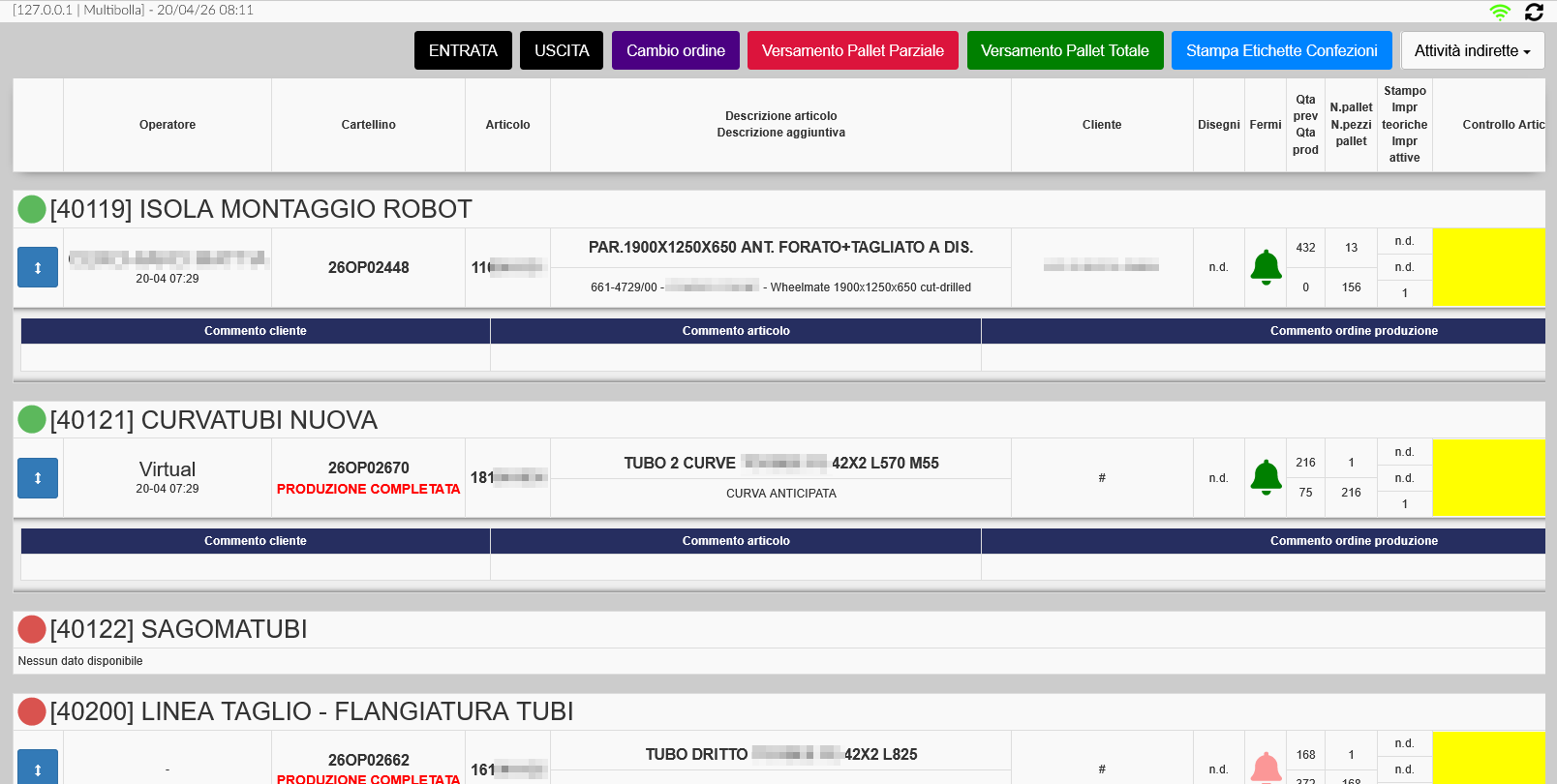Click the Disegni n.d. cell for 26OP02448
The image size is (1557, 784).
click(x=1218, y=267)
